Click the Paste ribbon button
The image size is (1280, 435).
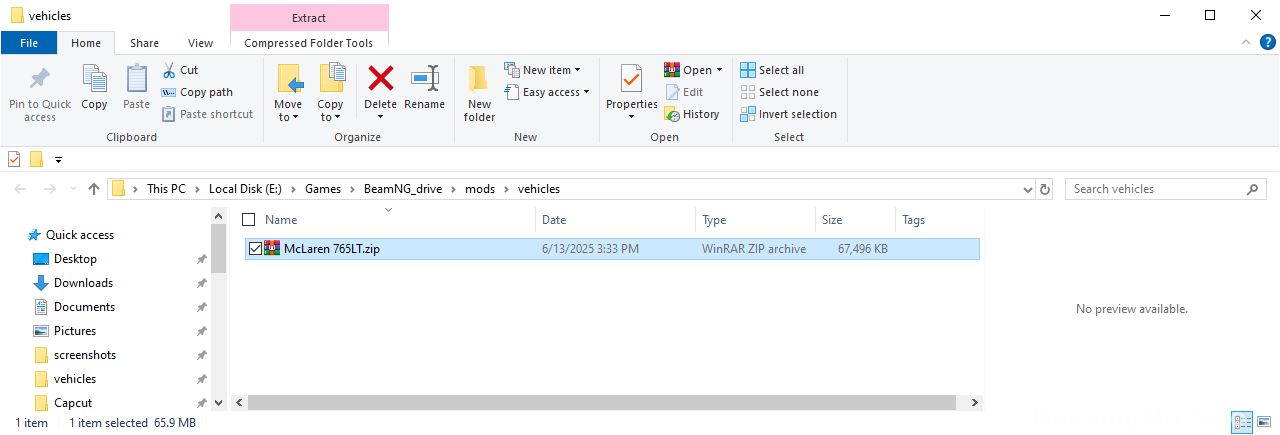136,88
